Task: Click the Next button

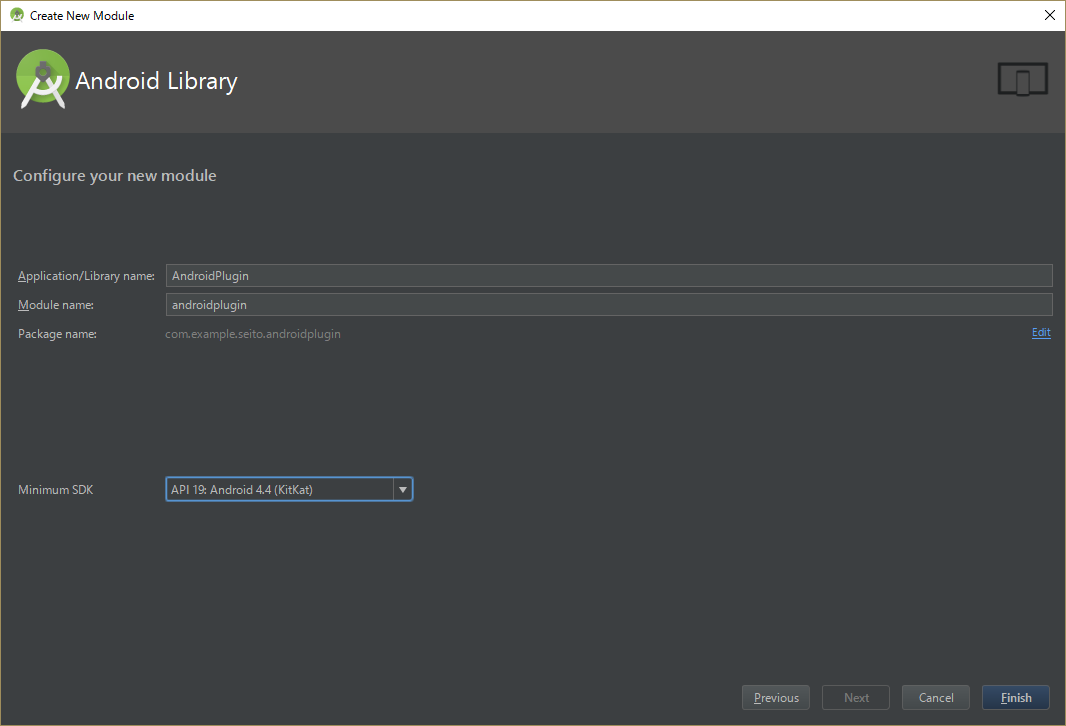Action: click(x=855, y=697)
